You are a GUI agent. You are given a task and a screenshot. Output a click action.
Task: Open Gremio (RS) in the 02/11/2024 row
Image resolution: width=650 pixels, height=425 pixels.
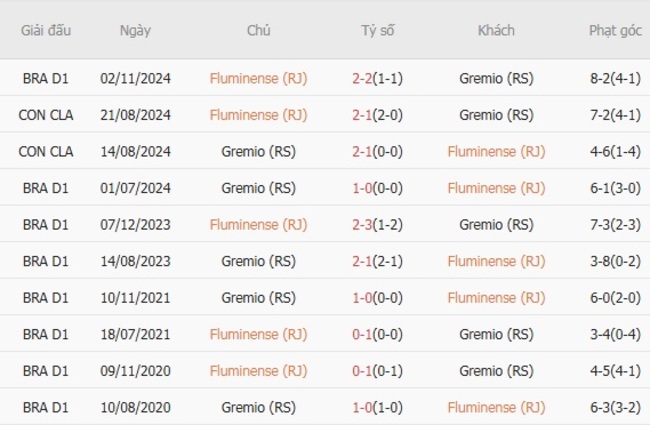coord(496,78)
